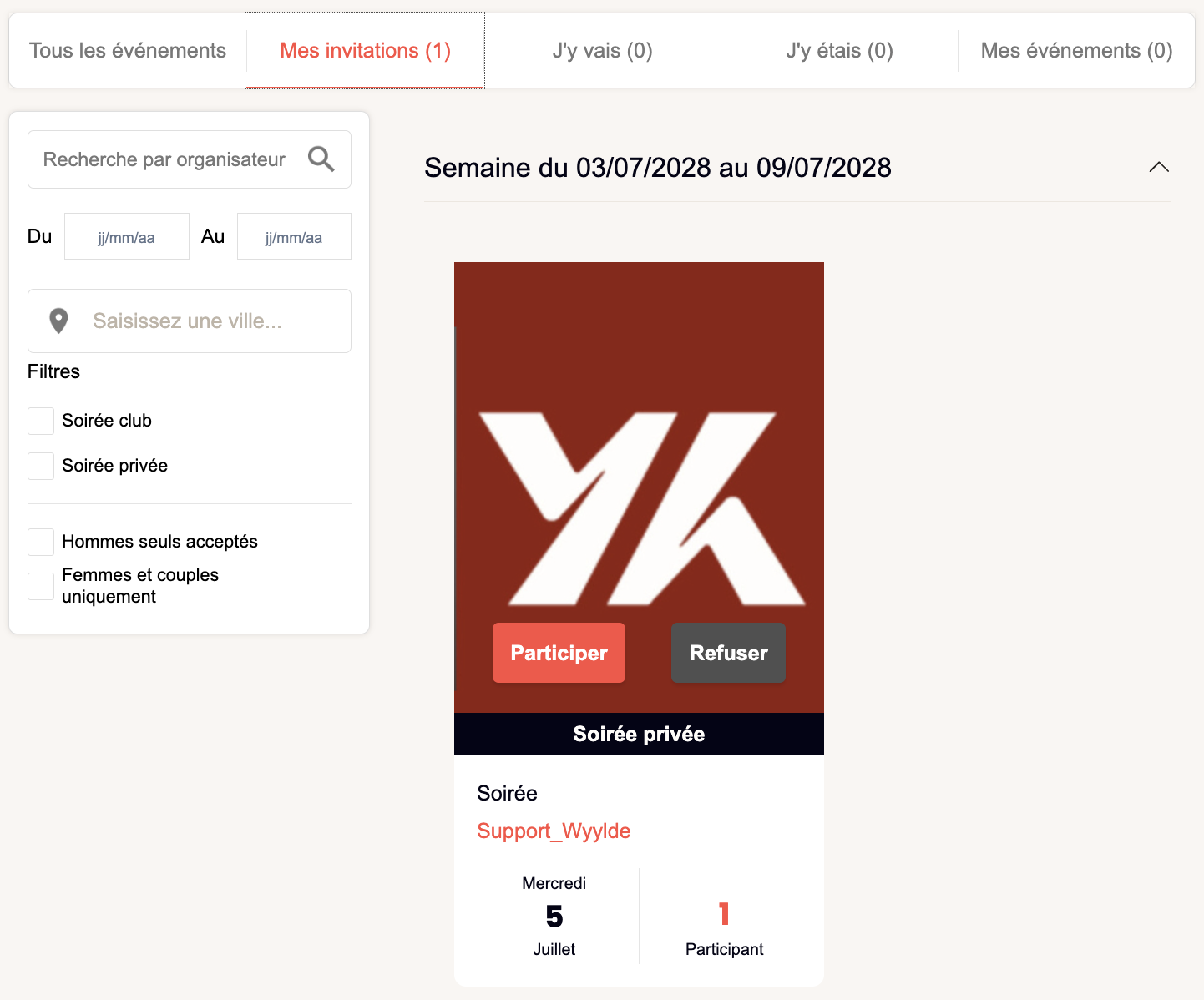Open the J'y étais (0) tab
This screenshot has width=1204, height=1000.
(839, 50)
